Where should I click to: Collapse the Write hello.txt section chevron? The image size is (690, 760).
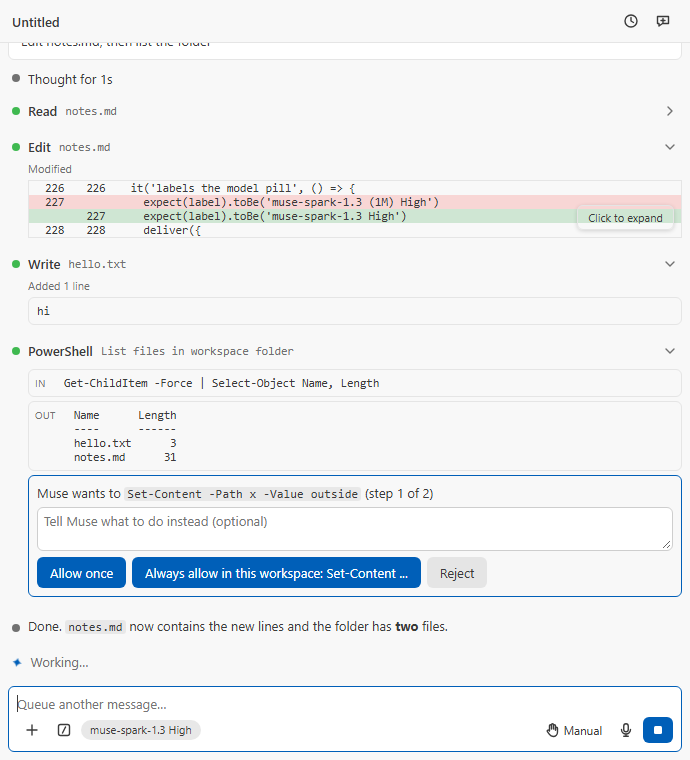point(670,264)
